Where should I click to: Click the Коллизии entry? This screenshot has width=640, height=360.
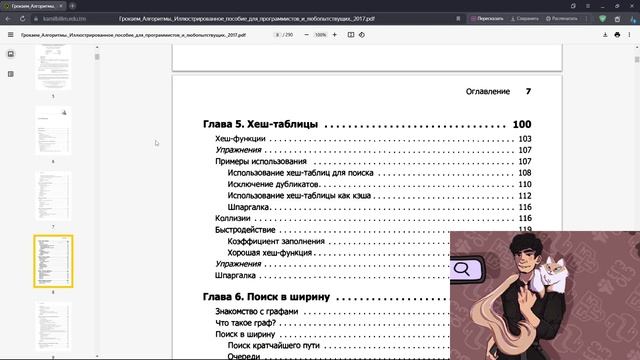coord(233,218)
